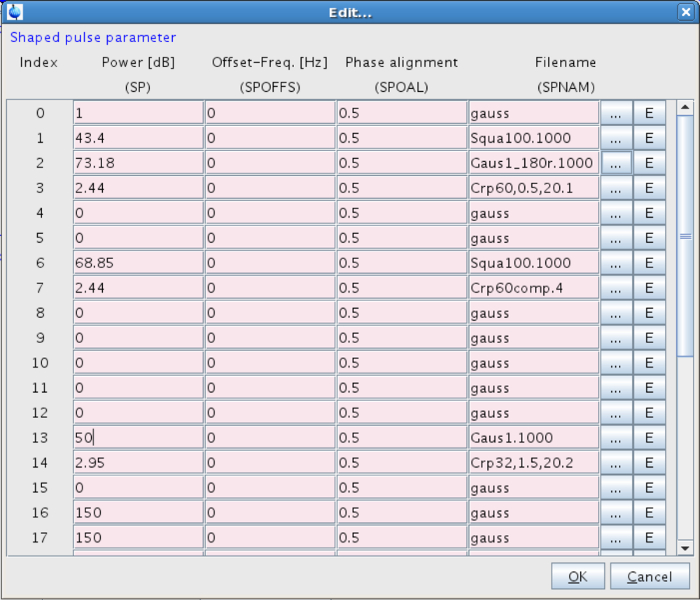Click the OK button
Image resolution: width=700 pixels, height=600 pixels.
578,576
